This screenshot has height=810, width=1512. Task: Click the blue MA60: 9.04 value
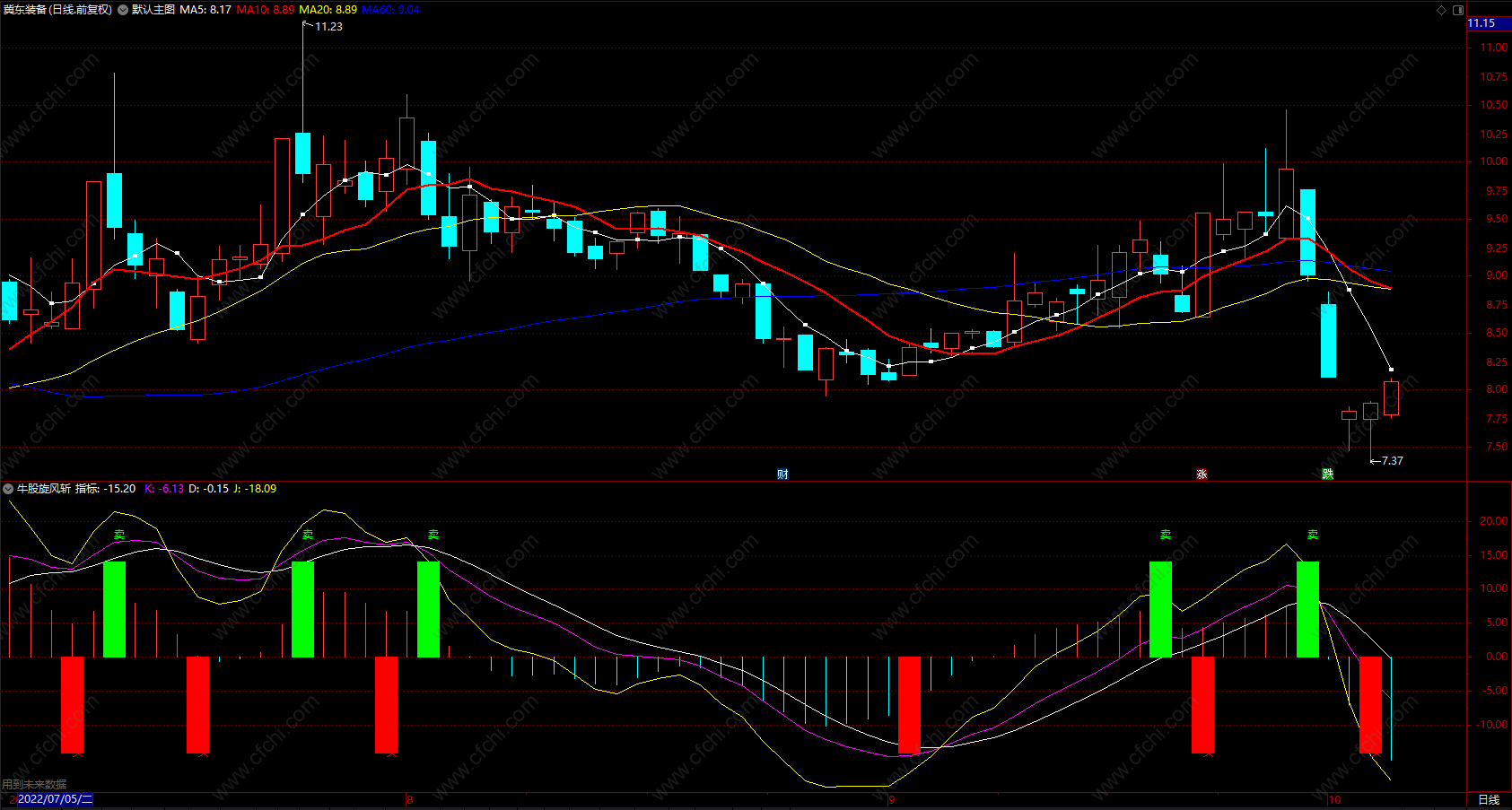390,10
